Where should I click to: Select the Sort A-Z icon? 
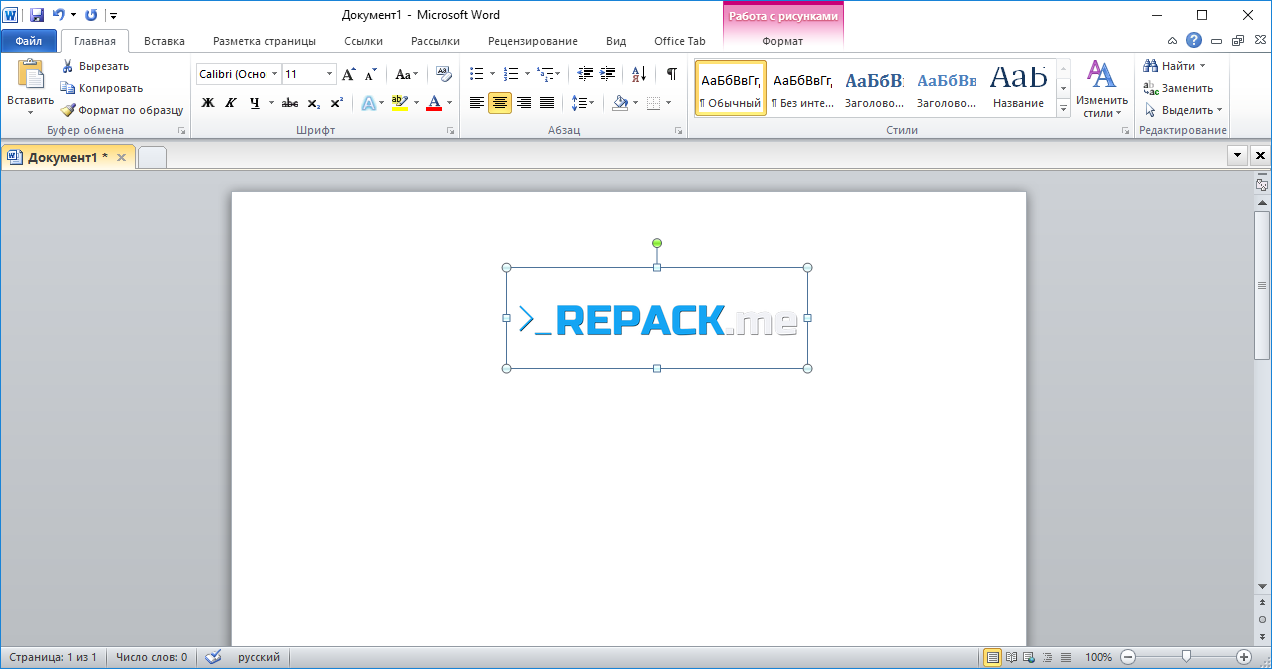640,74
